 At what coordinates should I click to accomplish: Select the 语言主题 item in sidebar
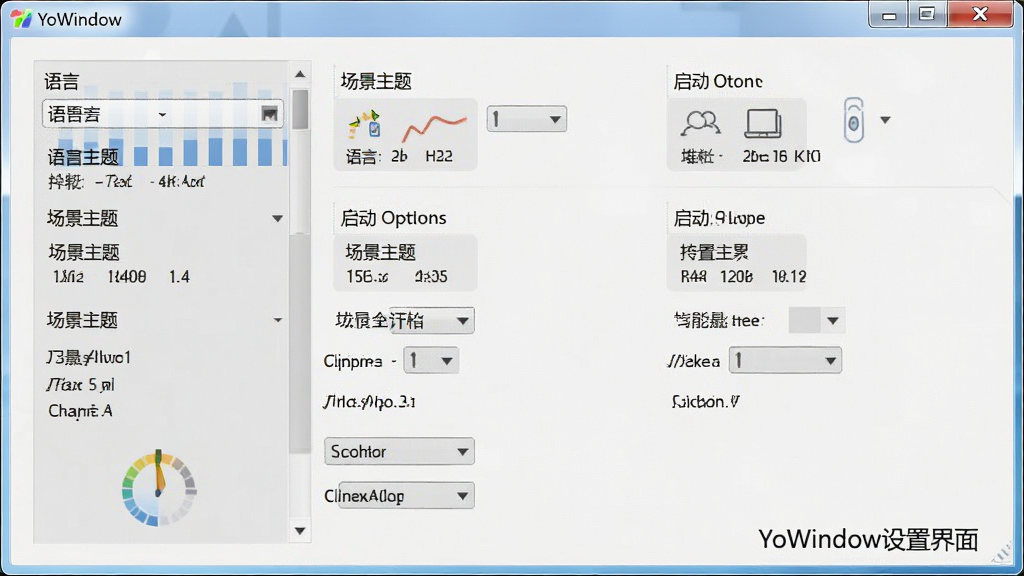pos(83,157)
